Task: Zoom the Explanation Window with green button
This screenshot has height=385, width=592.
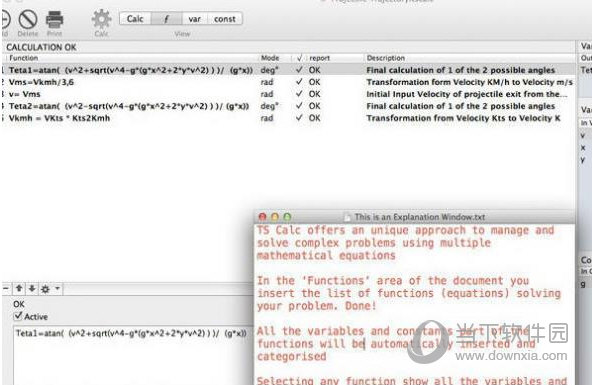Action: pyautogui.click(x=287, y=217)
